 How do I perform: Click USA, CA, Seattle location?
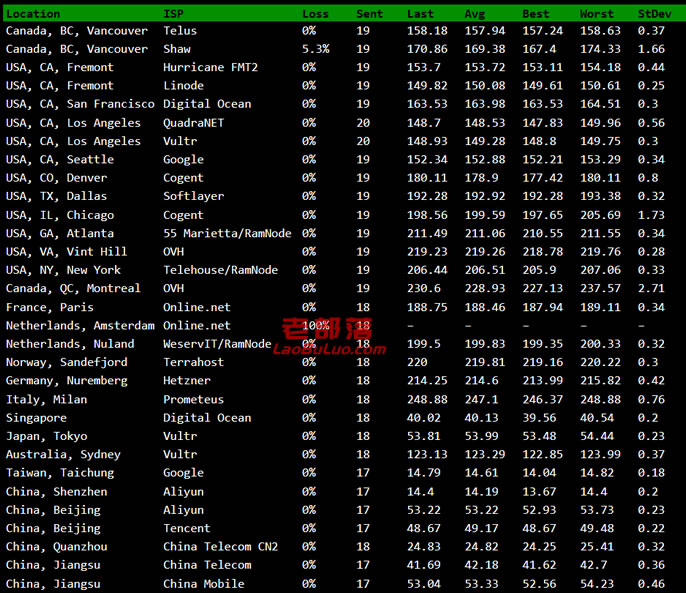pyautogui.click(x=60, y=160)
